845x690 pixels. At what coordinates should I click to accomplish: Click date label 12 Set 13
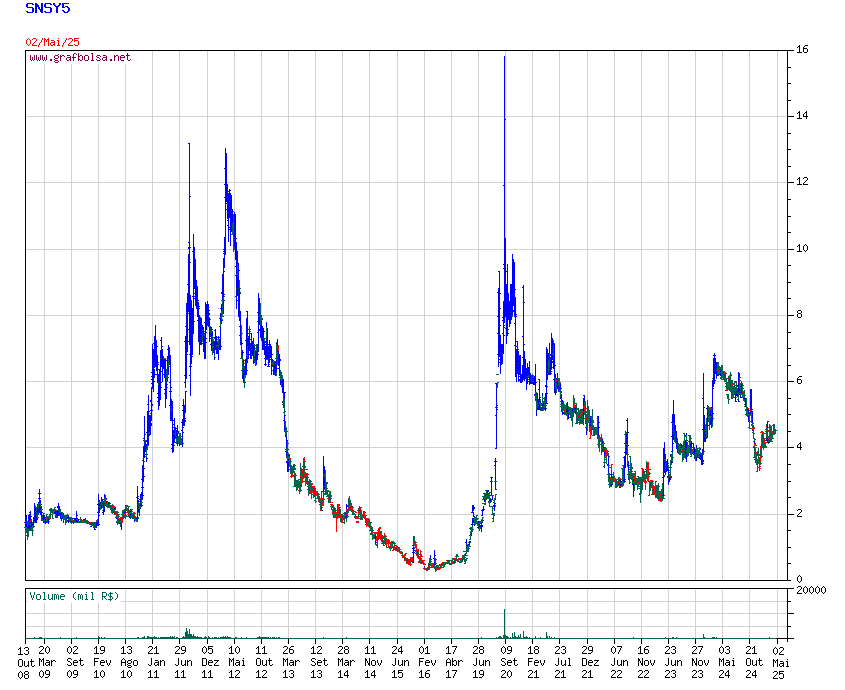pyautogui.click(x=317, y=663)
